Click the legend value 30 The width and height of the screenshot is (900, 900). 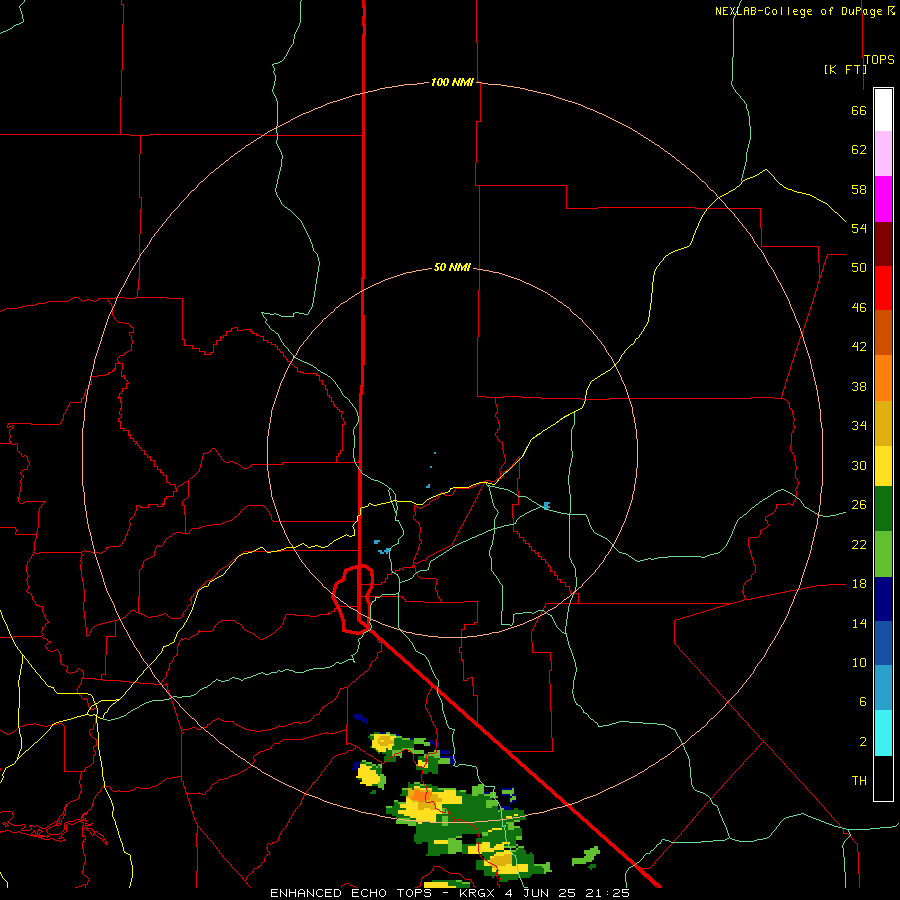(x=859, y=465)
